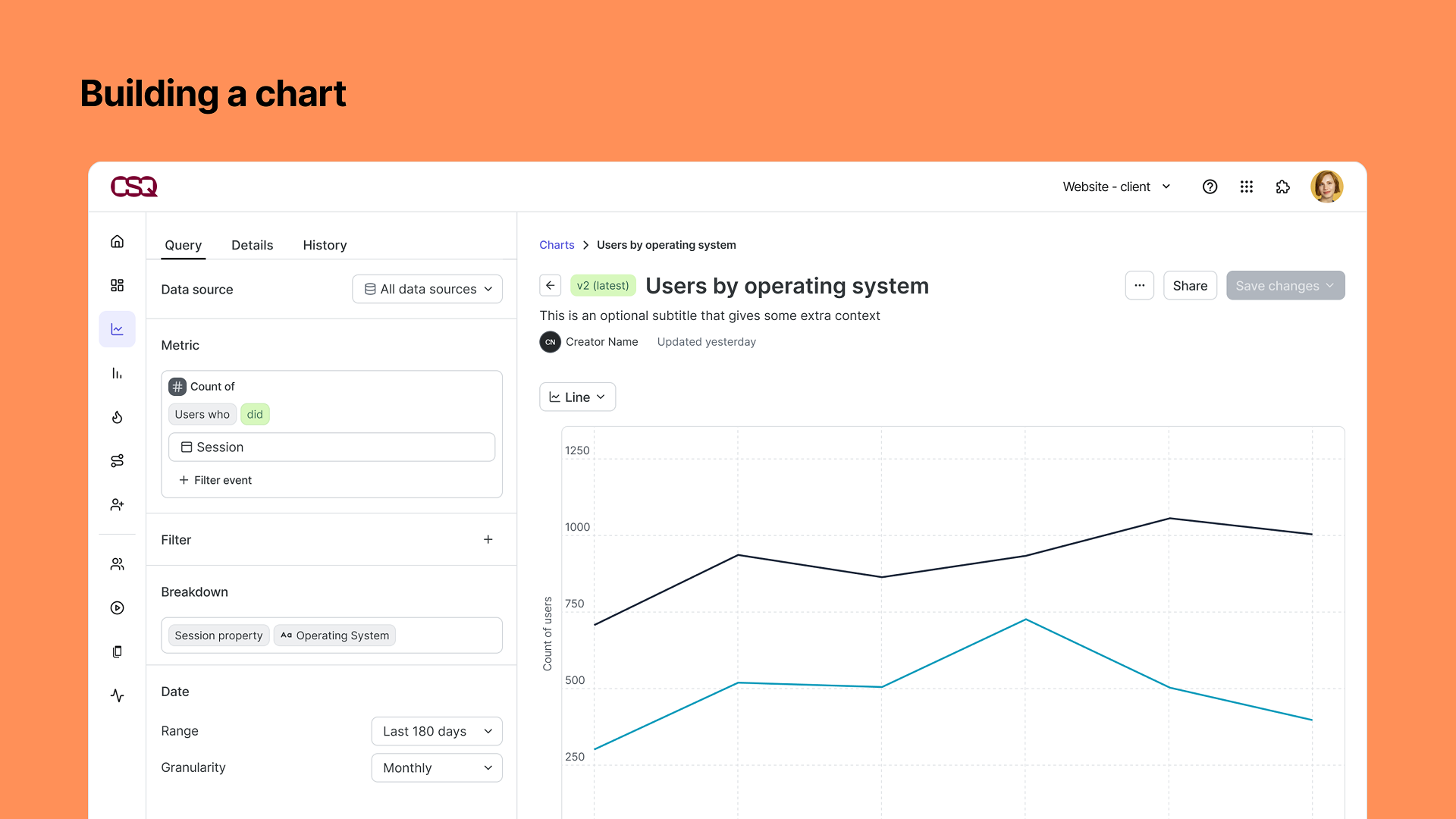
Task: Click the Share button
Action: pos(1190,286)
